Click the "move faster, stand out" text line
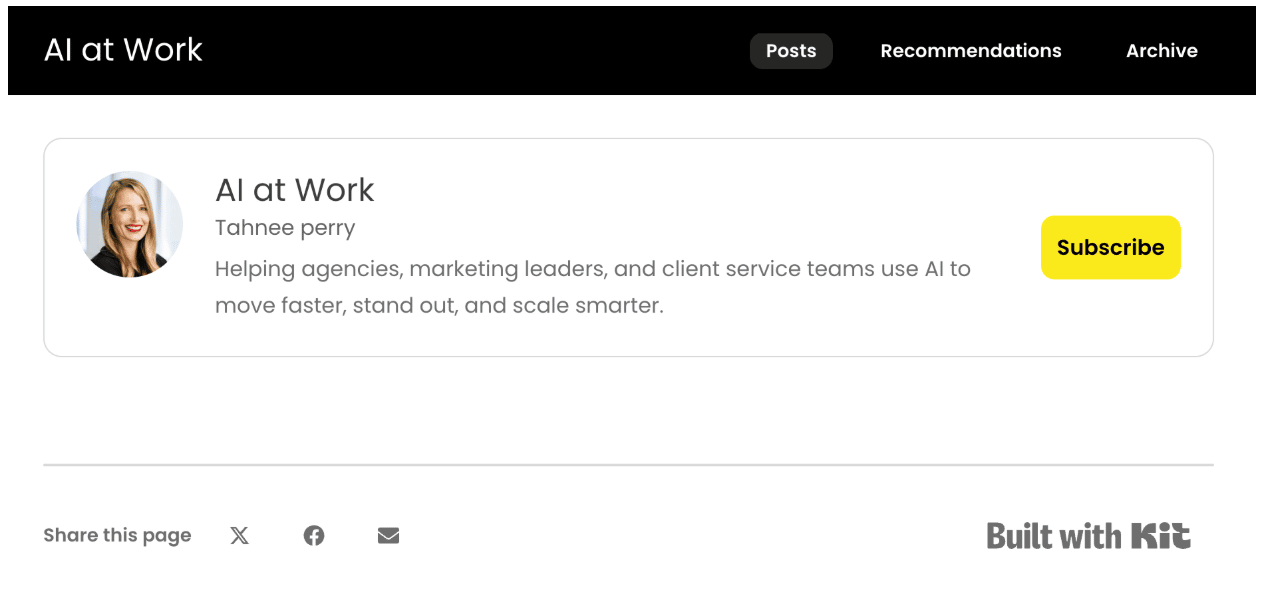1264x602 pixels. pyautogui.click(x=439, y=306)
